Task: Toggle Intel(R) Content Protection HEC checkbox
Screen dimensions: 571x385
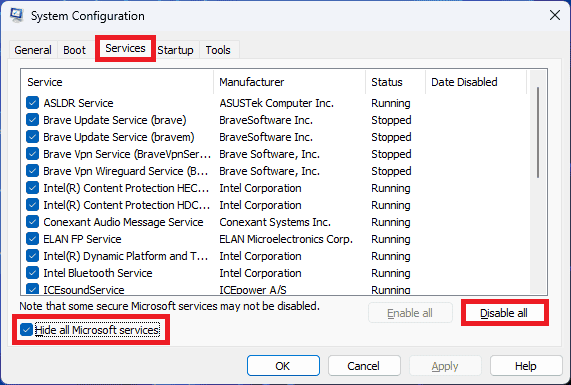Action: tap(32, 188)
